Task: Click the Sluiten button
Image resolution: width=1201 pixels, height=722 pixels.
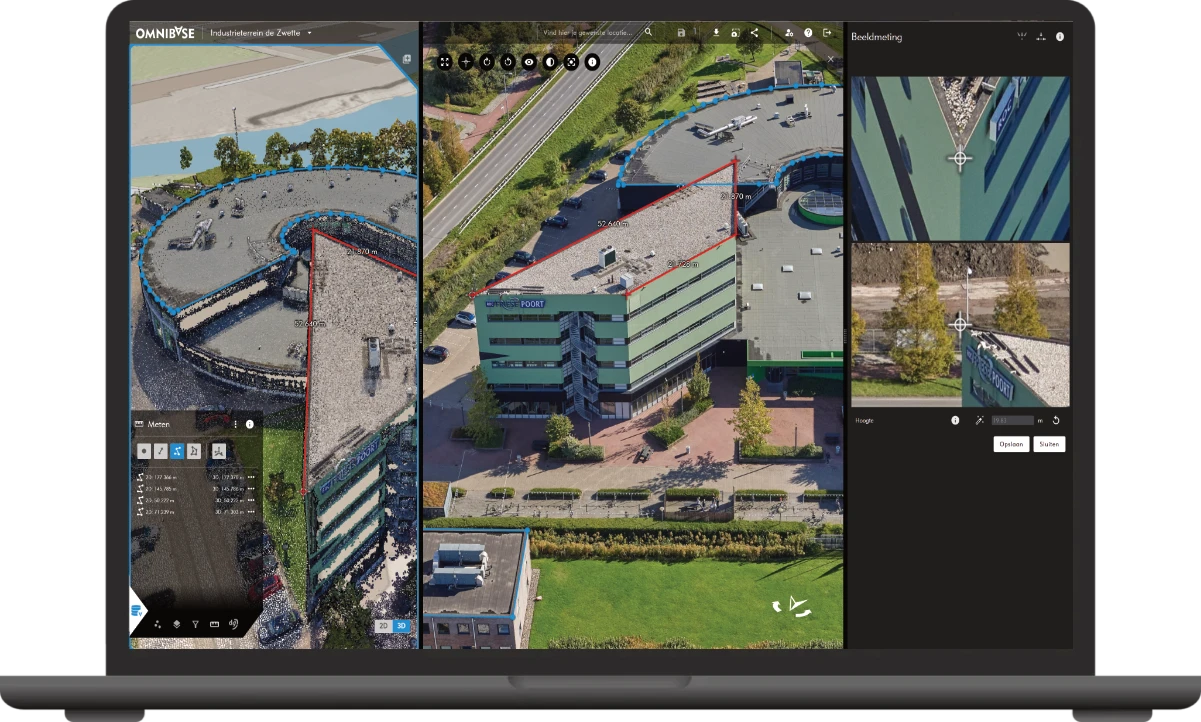Action: (x=1049, y=444)
